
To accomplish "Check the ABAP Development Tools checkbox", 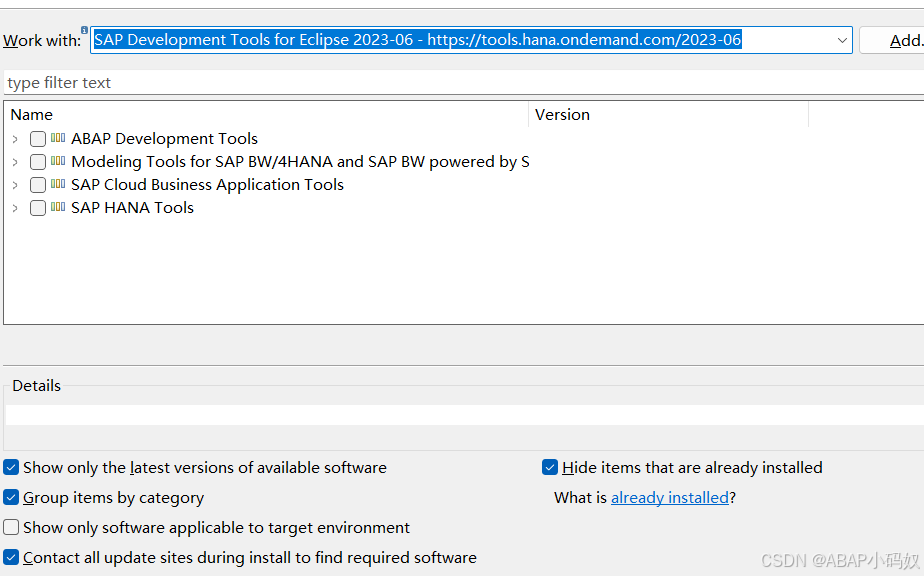I will point(38,139).
